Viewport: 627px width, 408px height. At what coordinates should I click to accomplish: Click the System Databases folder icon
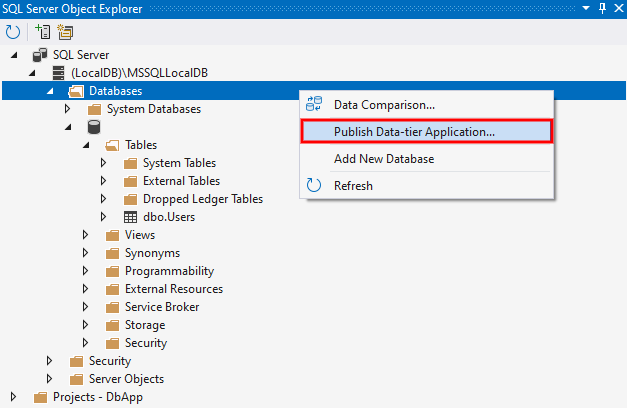pyautogui.click(x=94, y=109)
